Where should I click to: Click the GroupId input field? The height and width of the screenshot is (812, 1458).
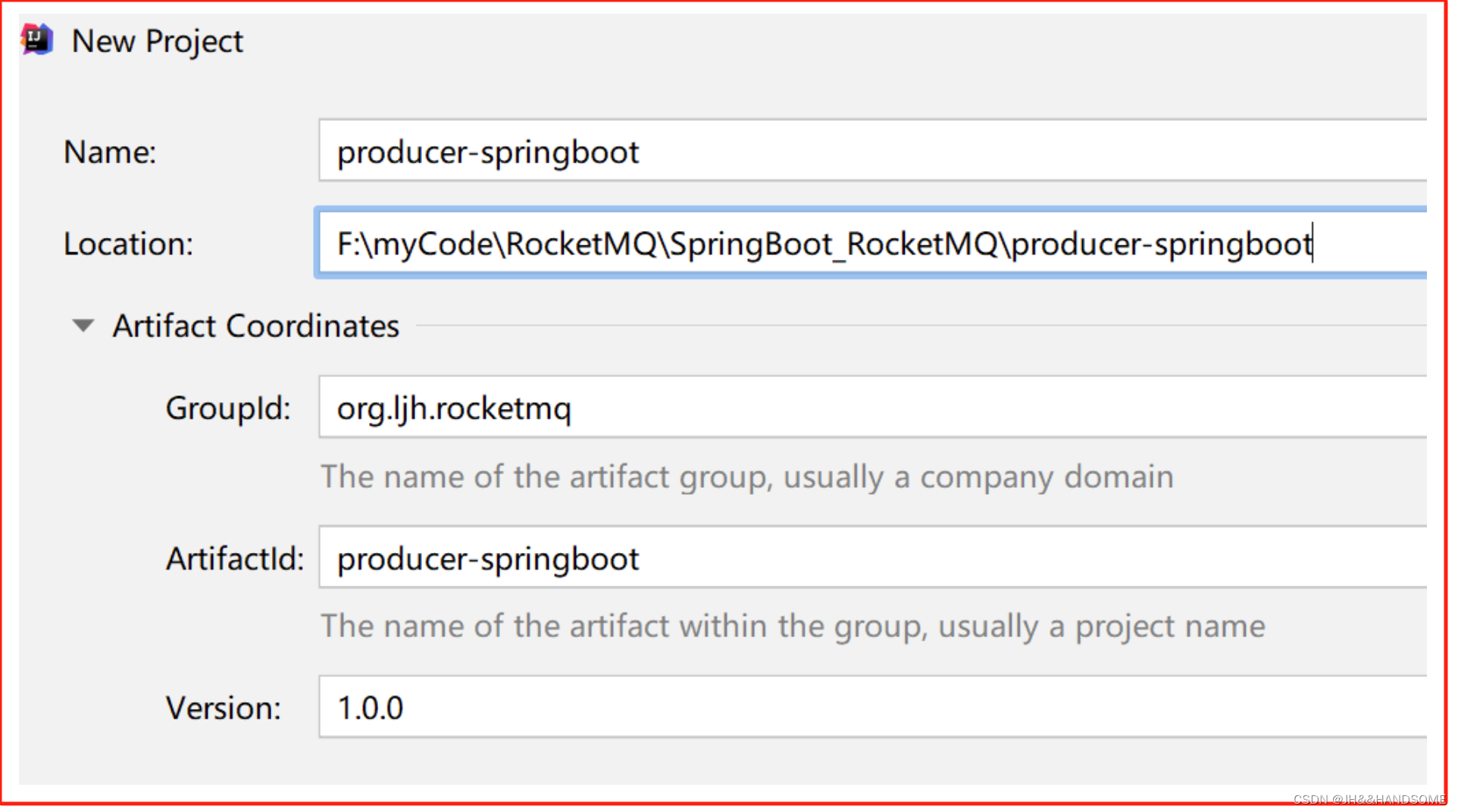pos(871,408)
